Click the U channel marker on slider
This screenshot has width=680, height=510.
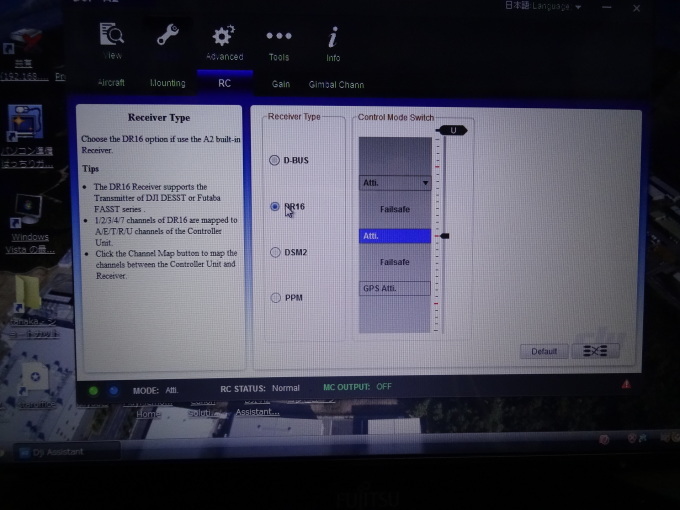pos(452,130)
